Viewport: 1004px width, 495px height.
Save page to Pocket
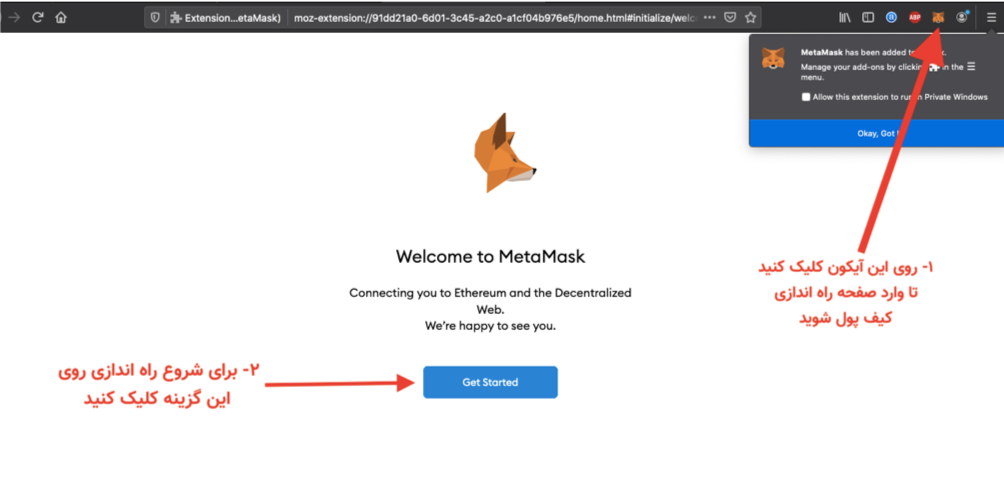point(730,18)
